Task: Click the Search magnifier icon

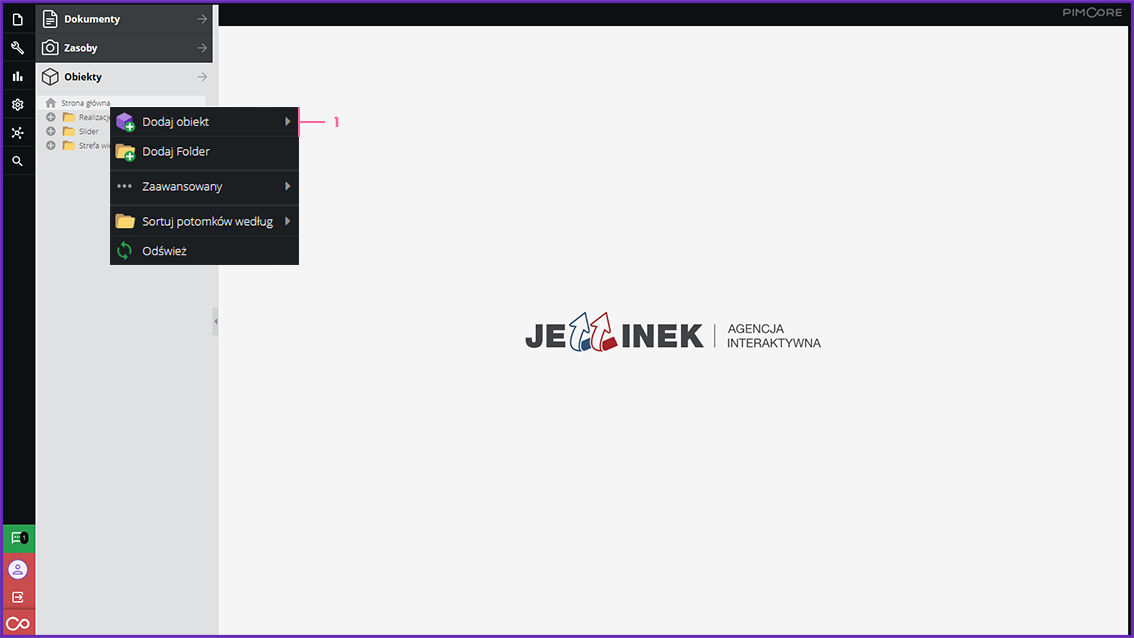Action: [18, 161]
